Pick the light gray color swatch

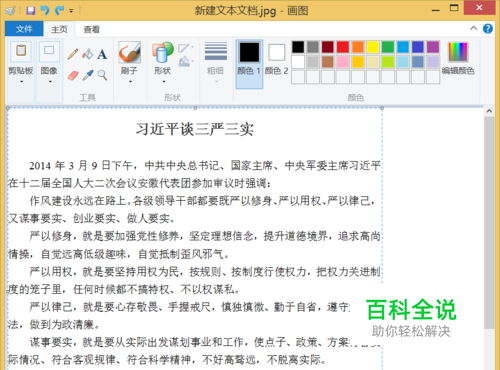click(313, 62)
